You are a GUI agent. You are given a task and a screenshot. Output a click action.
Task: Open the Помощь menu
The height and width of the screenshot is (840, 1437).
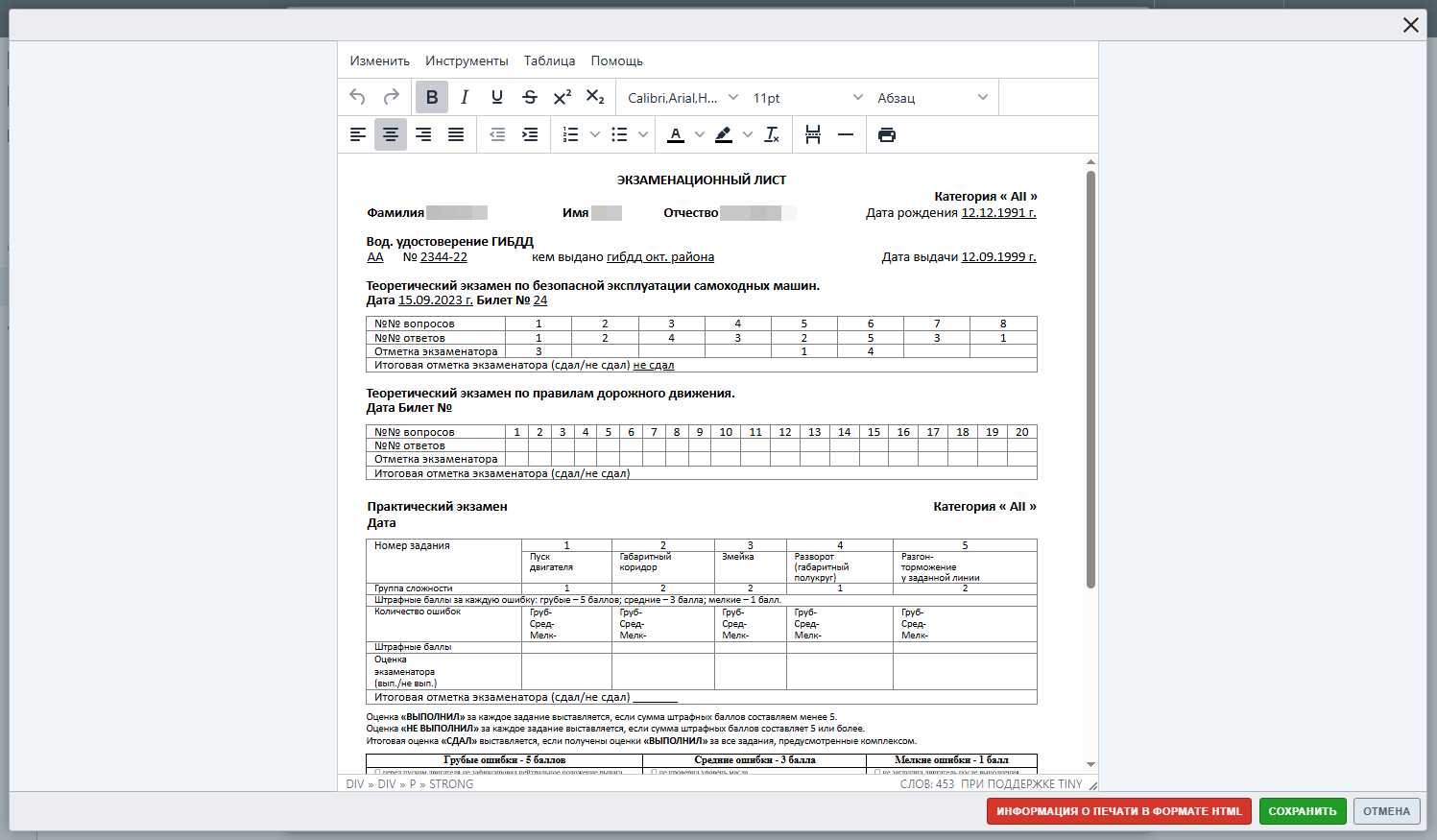pyautogui.click(x=617, y=60)
